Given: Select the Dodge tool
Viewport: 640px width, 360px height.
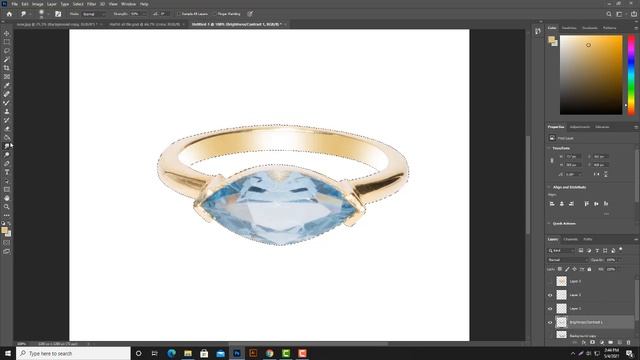Looking at the screenshot, I should coord(7,155).
